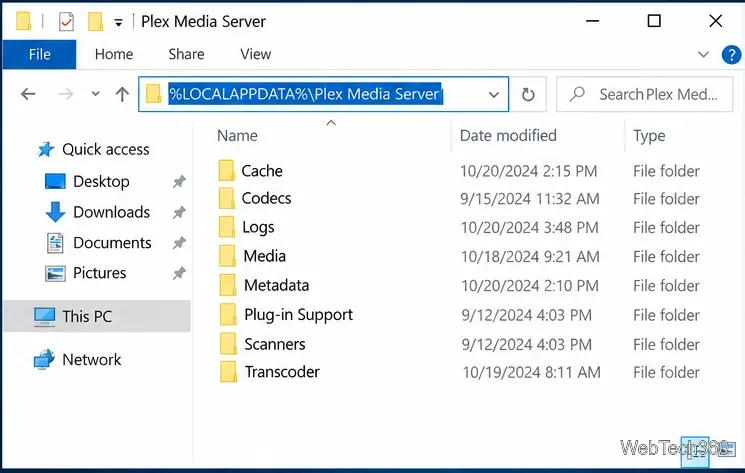Screen dimensions: 745x473
Task: Click the pin icon next to Downloads
Action: click(179, 212)
